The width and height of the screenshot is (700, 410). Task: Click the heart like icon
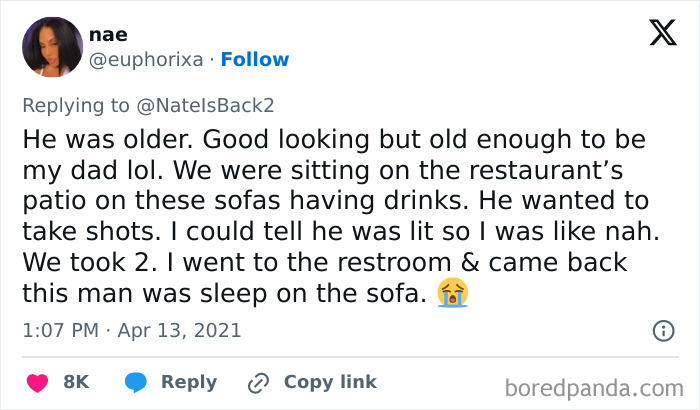click(x=37, y=382)
